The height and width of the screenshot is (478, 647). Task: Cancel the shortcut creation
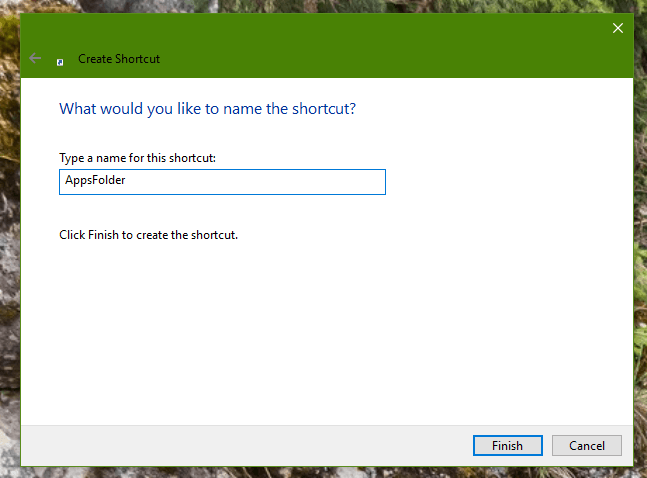pos(587,445)
